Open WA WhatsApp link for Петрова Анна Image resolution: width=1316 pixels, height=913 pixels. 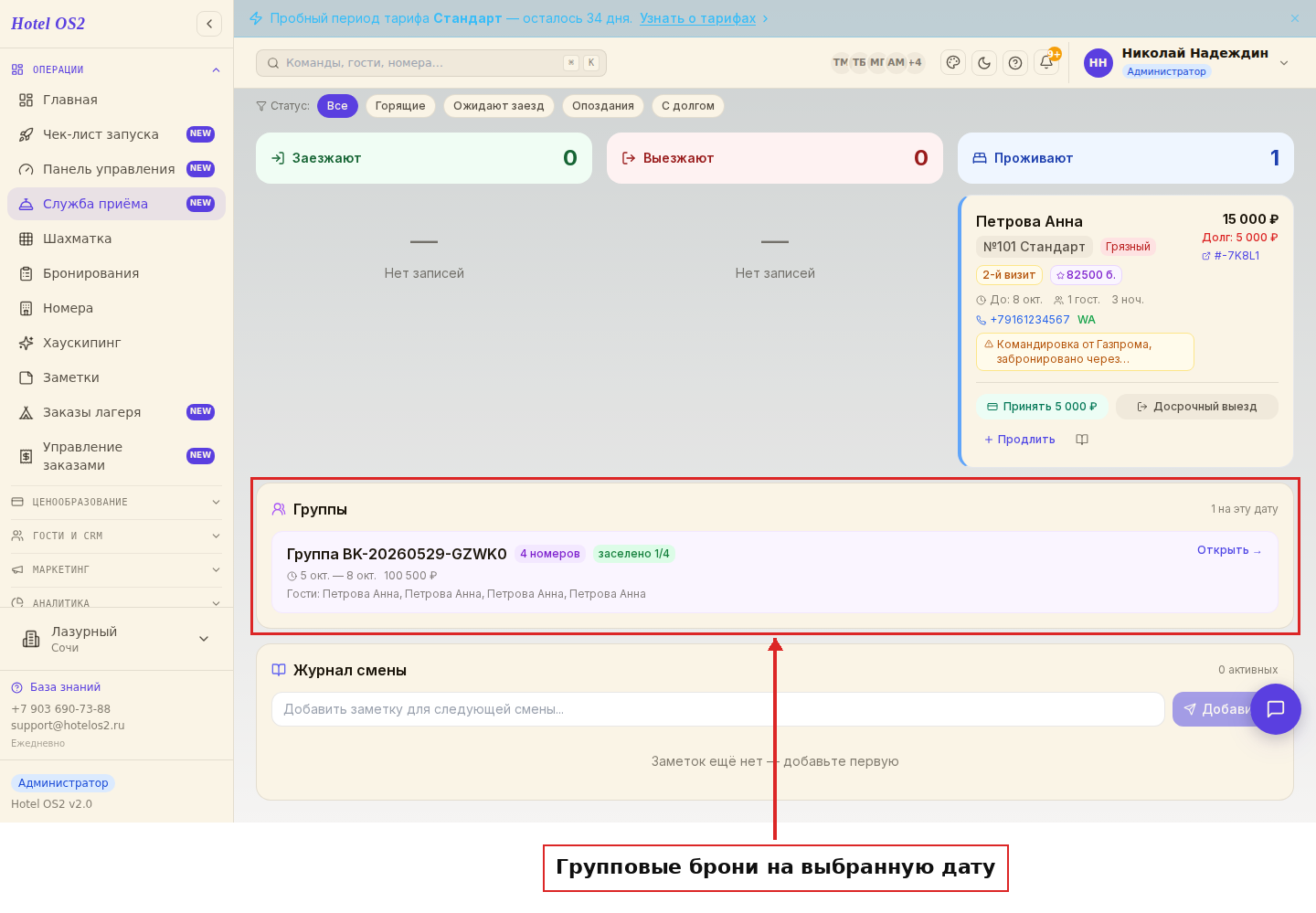[1086, 320]
